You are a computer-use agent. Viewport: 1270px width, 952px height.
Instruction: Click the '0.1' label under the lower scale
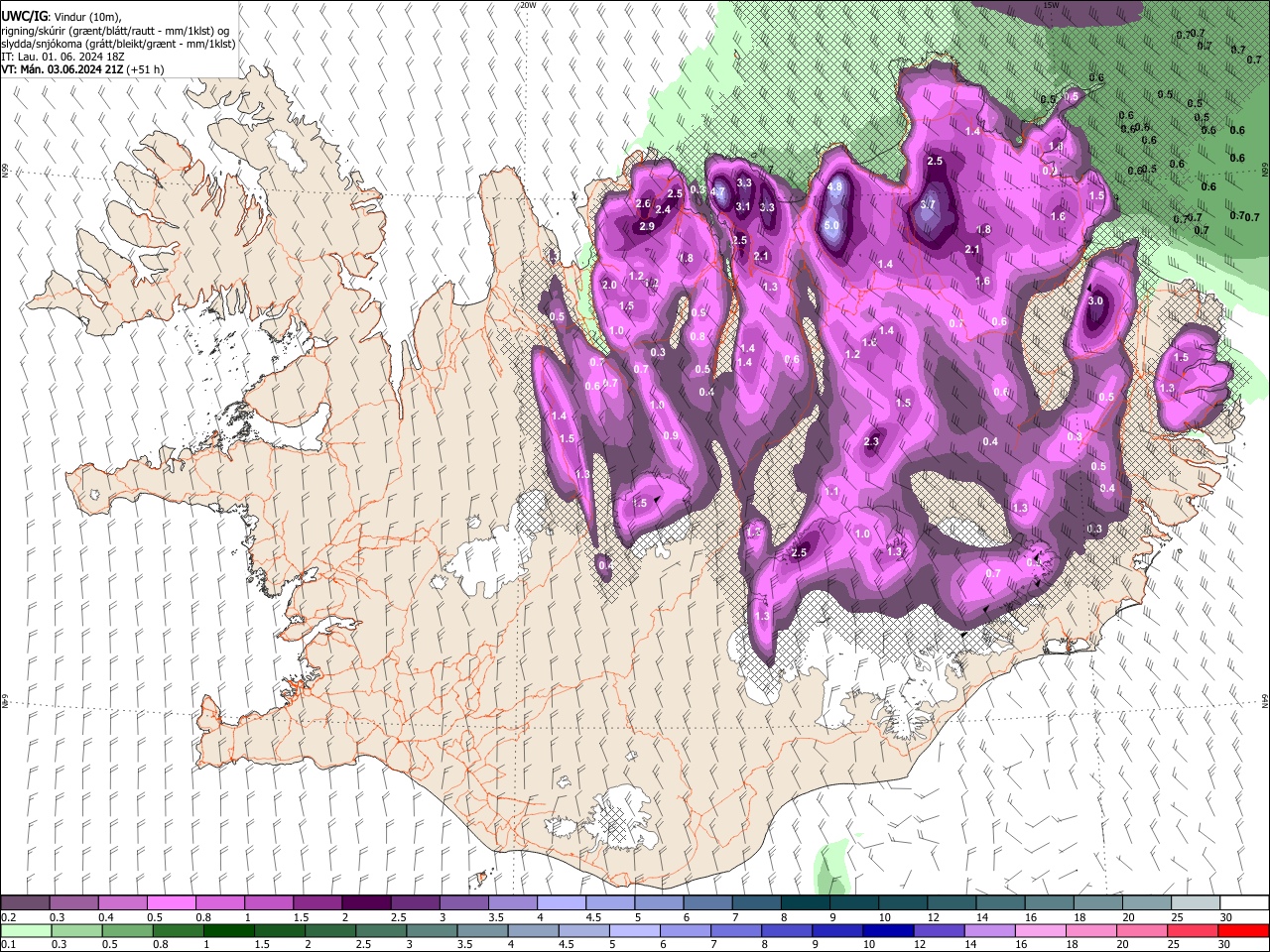8,945
